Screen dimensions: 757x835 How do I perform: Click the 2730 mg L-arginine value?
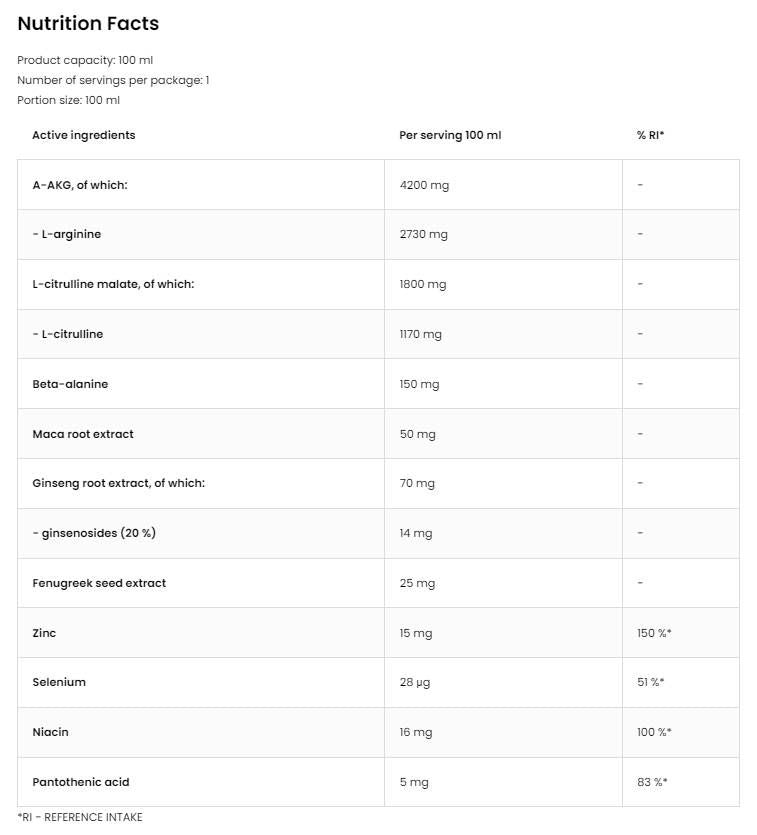click(x=423, y=234)
